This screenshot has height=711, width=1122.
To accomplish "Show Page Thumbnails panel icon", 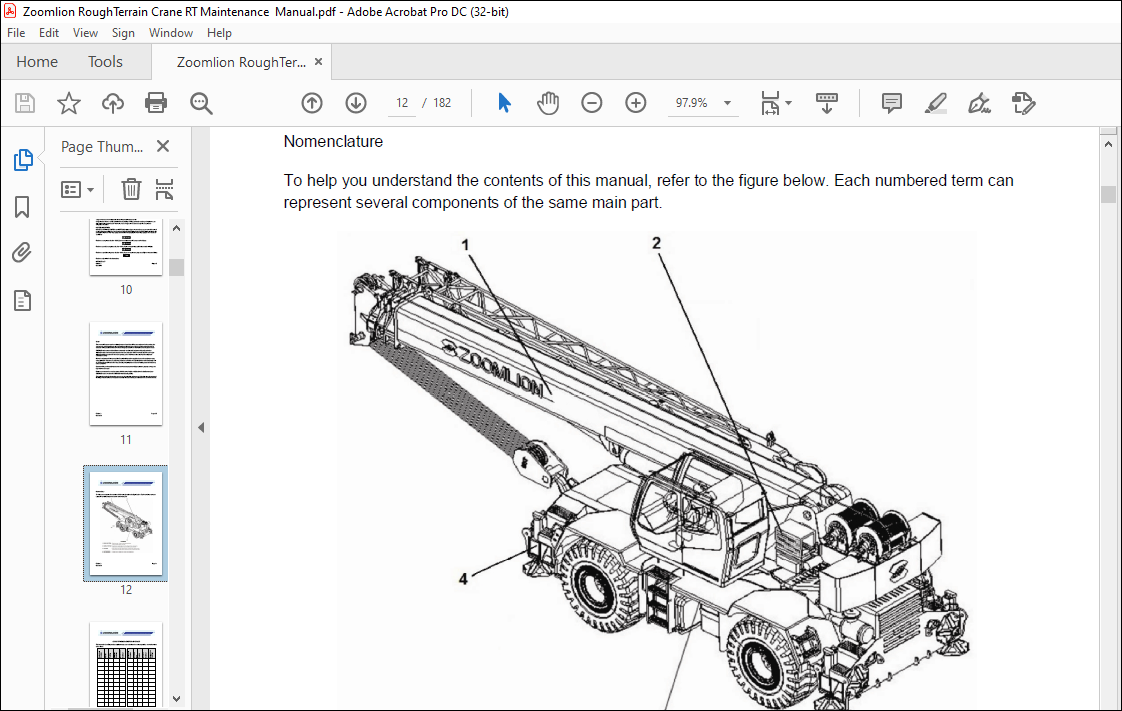I will [x=23, y=160].
